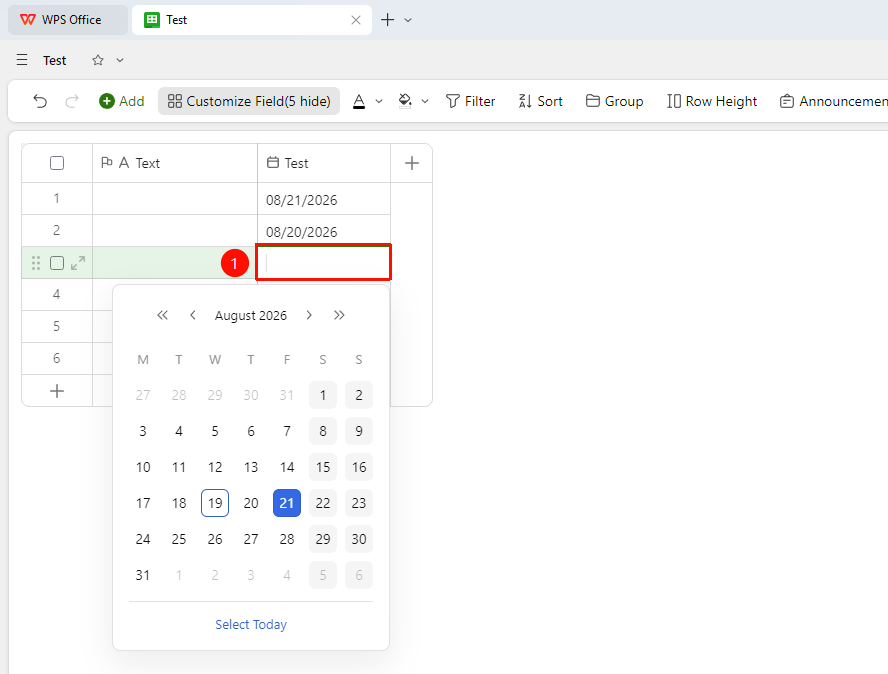The width and height of the screenshot is (888, 674).
Task: Adjust Row Height setting
Action: (x=712, y=101)
